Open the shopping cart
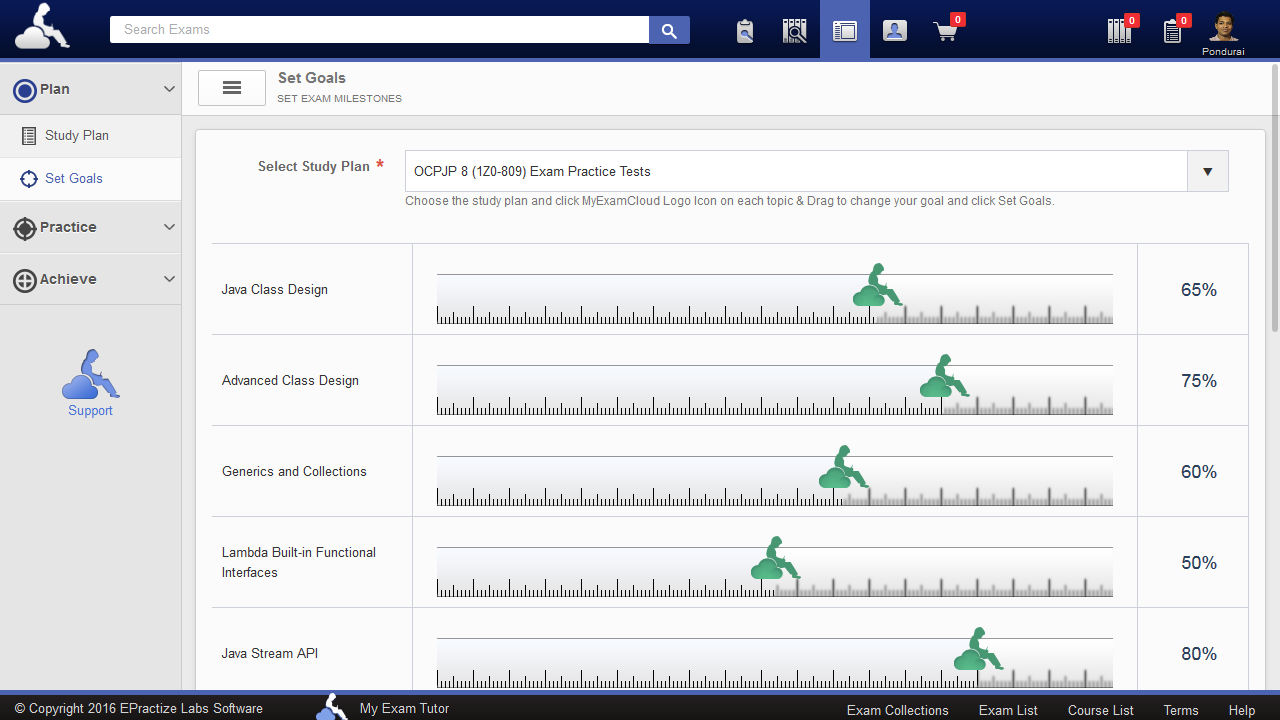The image size is (1280, 720). tap(944, 30)
